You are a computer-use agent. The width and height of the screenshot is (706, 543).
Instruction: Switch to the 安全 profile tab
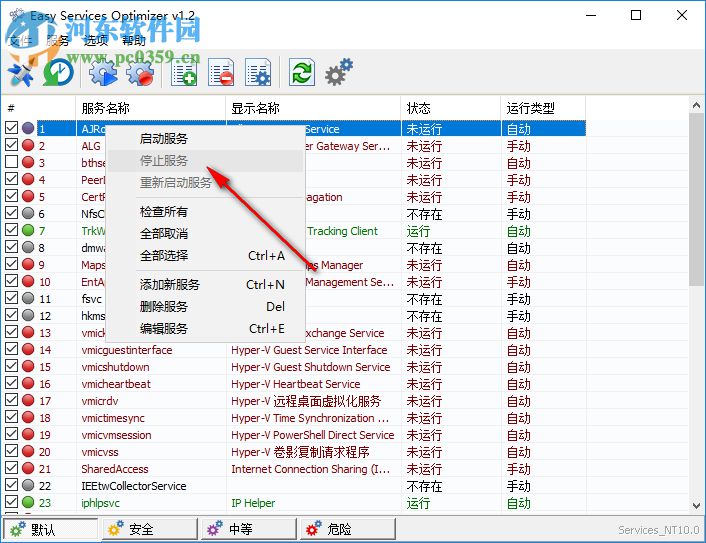150,529
